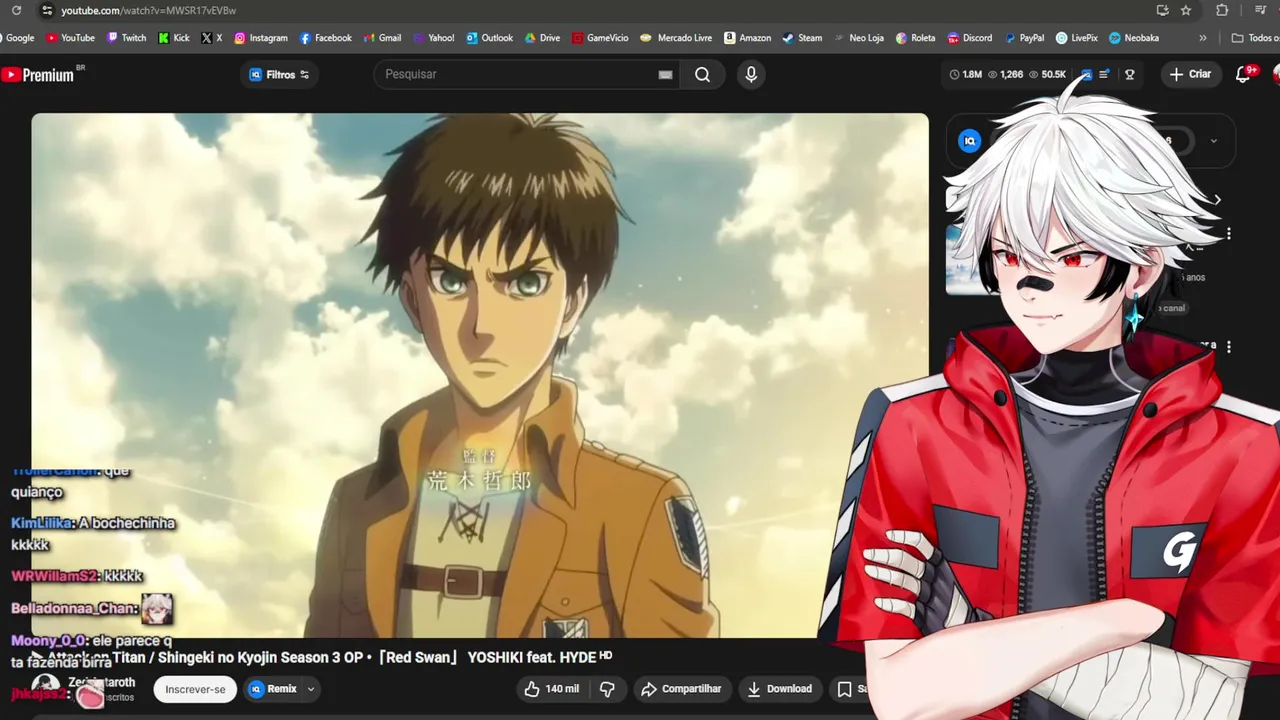
Task: Reload the page in browser
Action: 14,10
